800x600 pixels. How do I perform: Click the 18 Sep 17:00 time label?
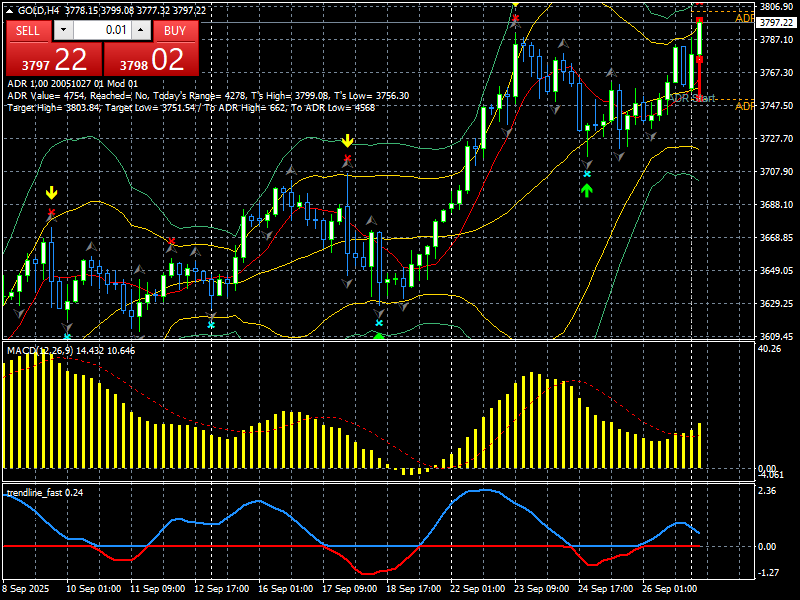tap(413, 588)
